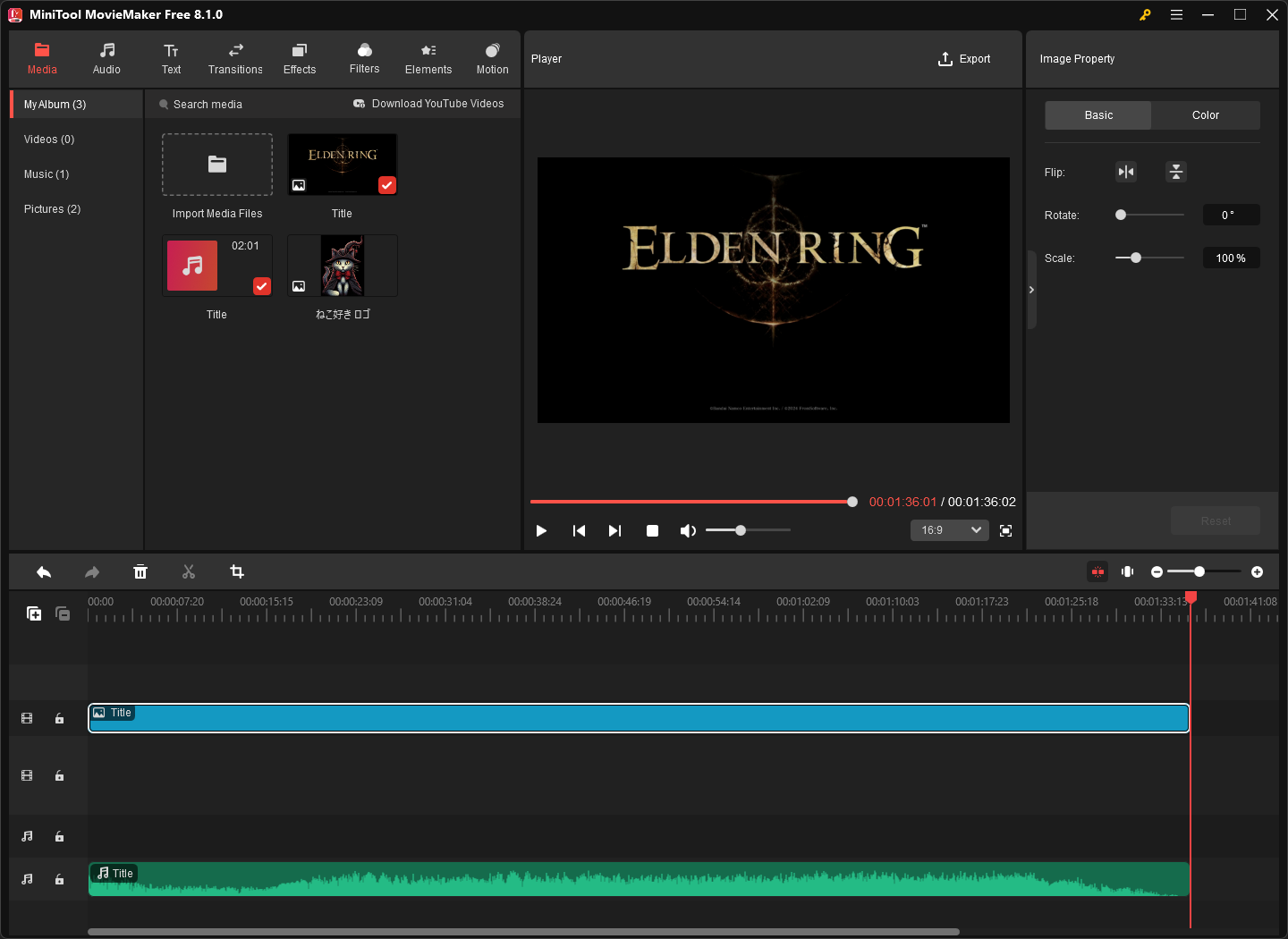Viewport: 1288px width, 939px height.
Task: Open the Effects tab
Action: [x=300, y=58]
